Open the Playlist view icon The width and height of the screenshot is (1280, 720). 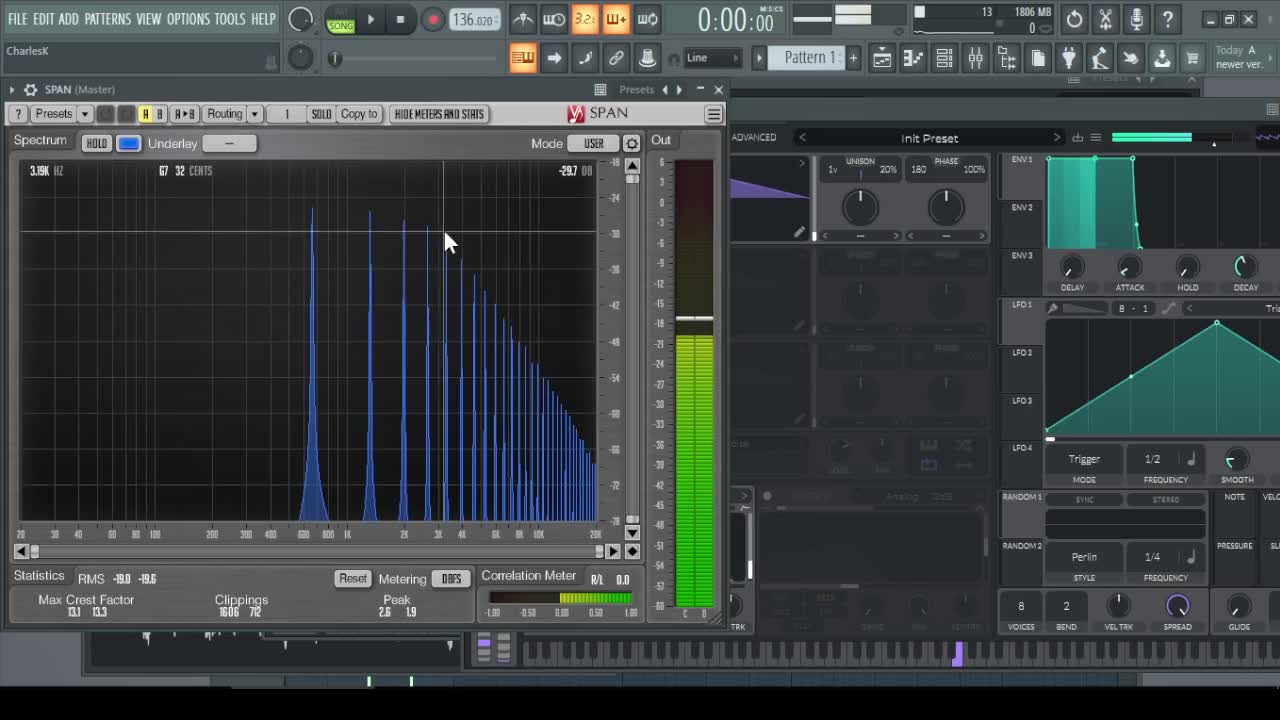point(882,58)
